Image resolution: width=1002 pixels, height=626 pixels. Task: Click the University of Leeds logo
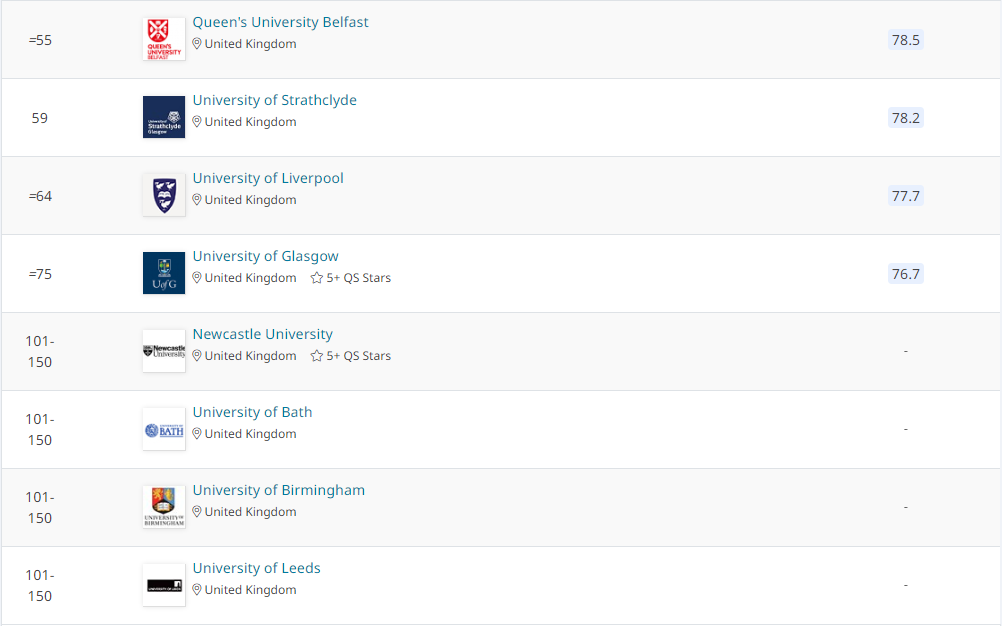(164, 585)
